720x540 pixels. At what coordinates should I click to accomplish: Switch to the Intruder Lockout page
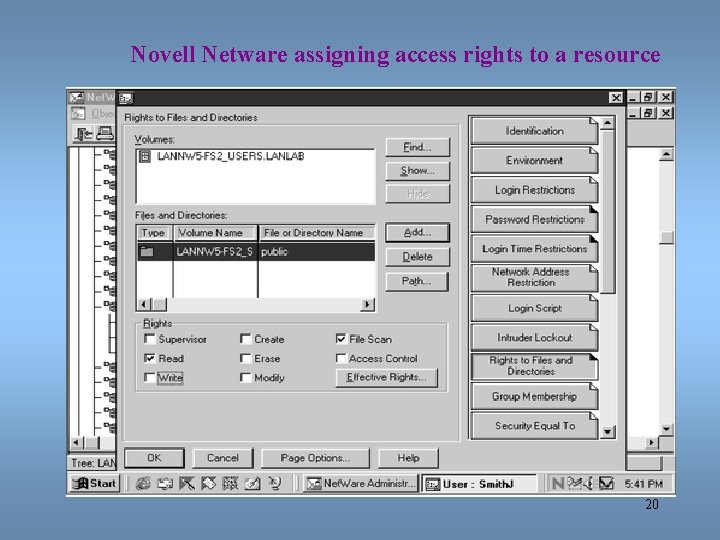point(534,338)
